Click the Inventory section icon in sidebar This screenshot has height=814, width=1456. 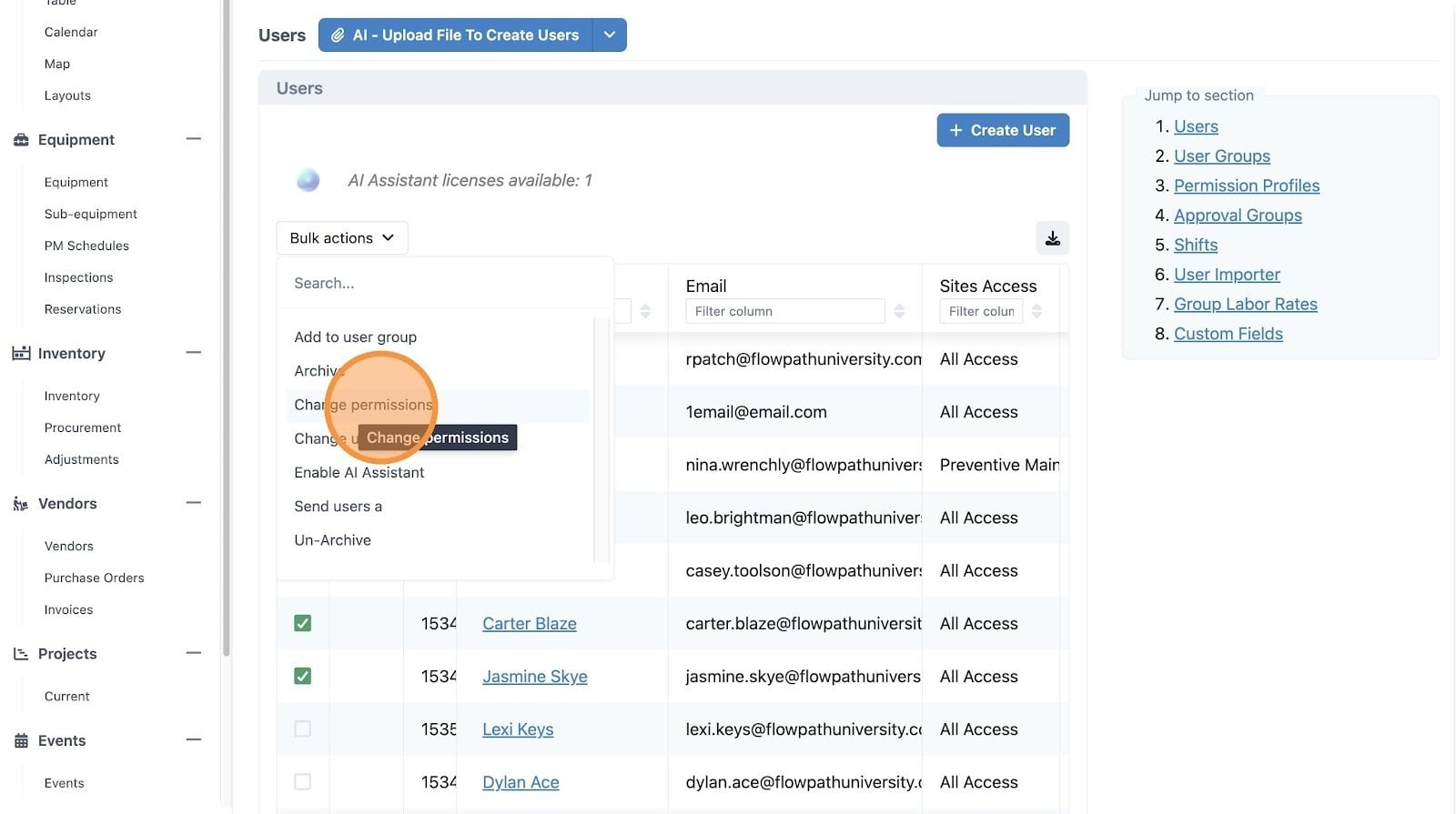pyautogui.click(x=21, y=354)
